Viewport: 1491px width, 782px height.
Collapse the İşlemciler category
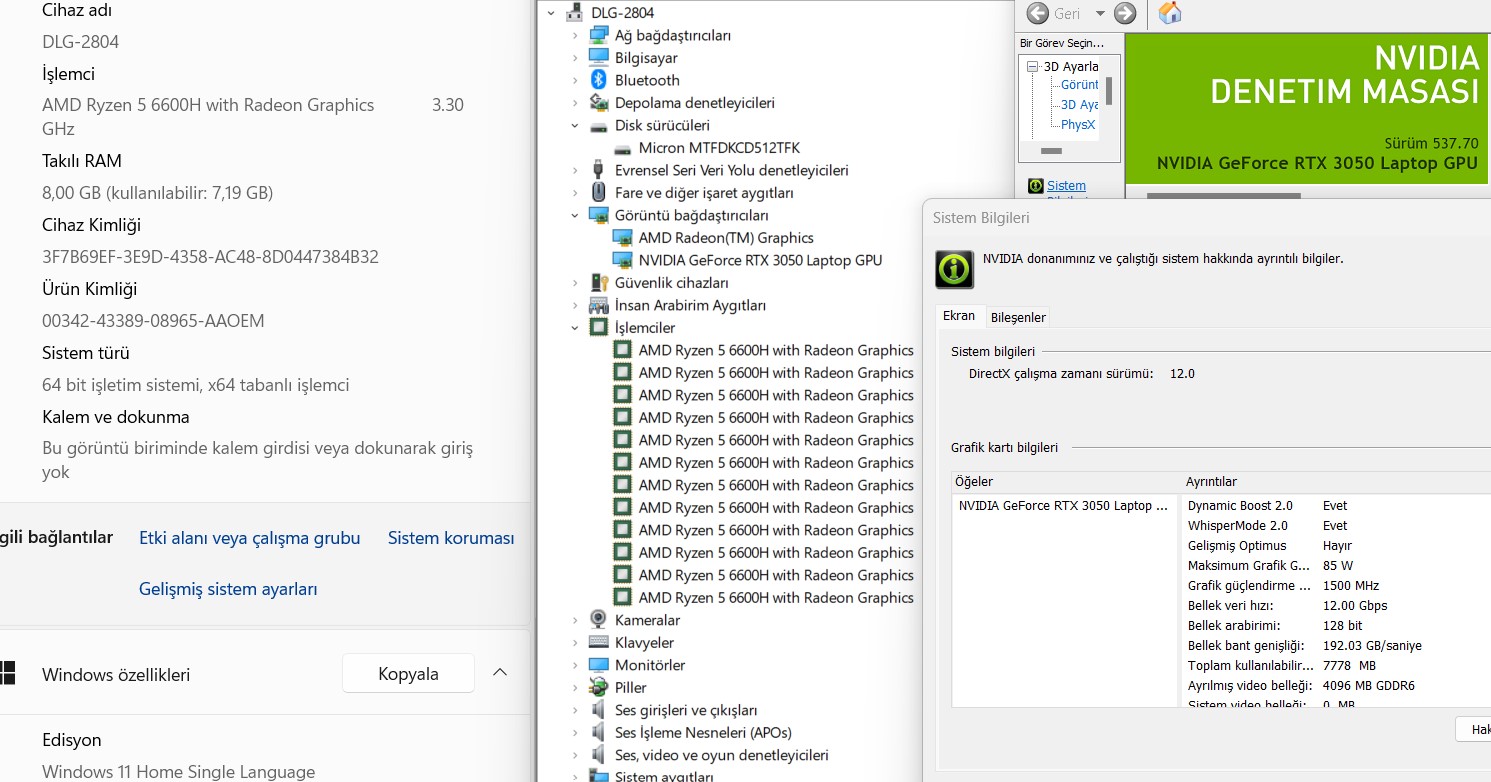click(x=575, y=328)
